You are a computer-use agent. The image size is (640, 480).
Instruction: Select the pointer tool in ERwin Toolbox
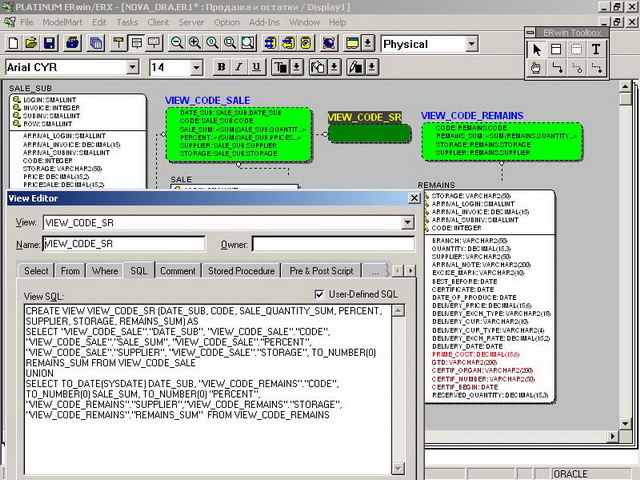[536, 50]
